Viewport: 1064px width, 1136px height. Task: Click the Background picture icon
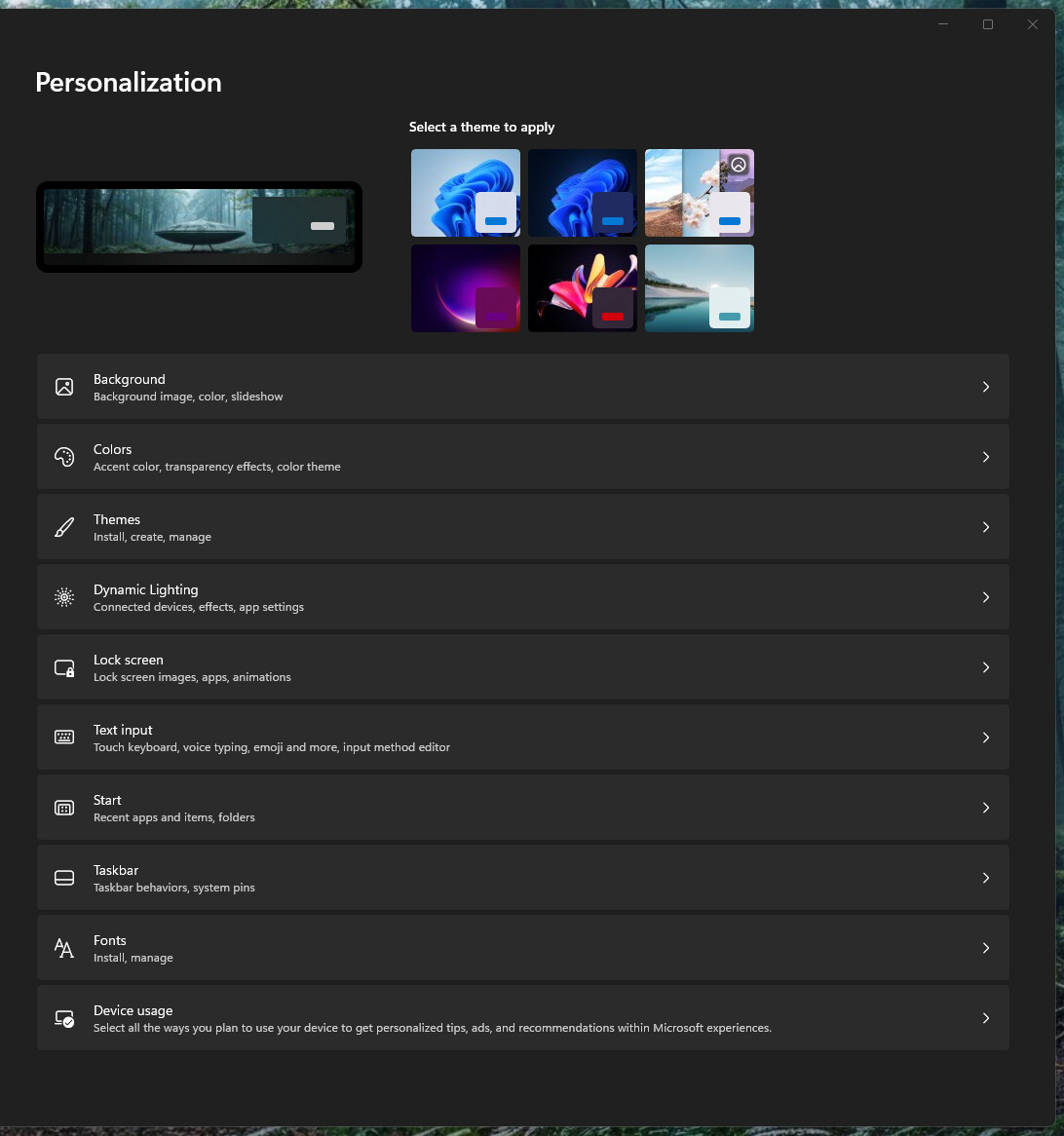64,387
